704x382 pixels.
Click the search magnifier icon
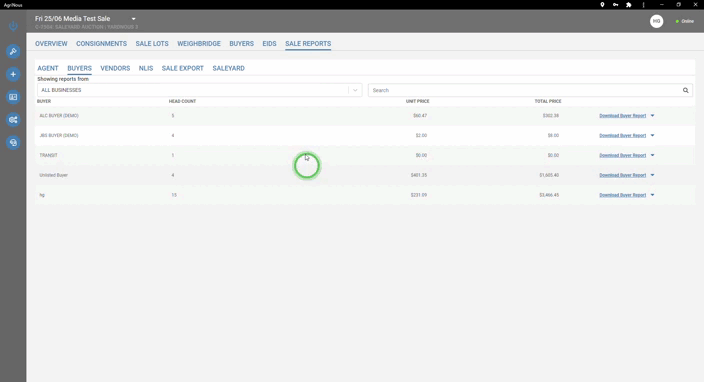(686, 90)
